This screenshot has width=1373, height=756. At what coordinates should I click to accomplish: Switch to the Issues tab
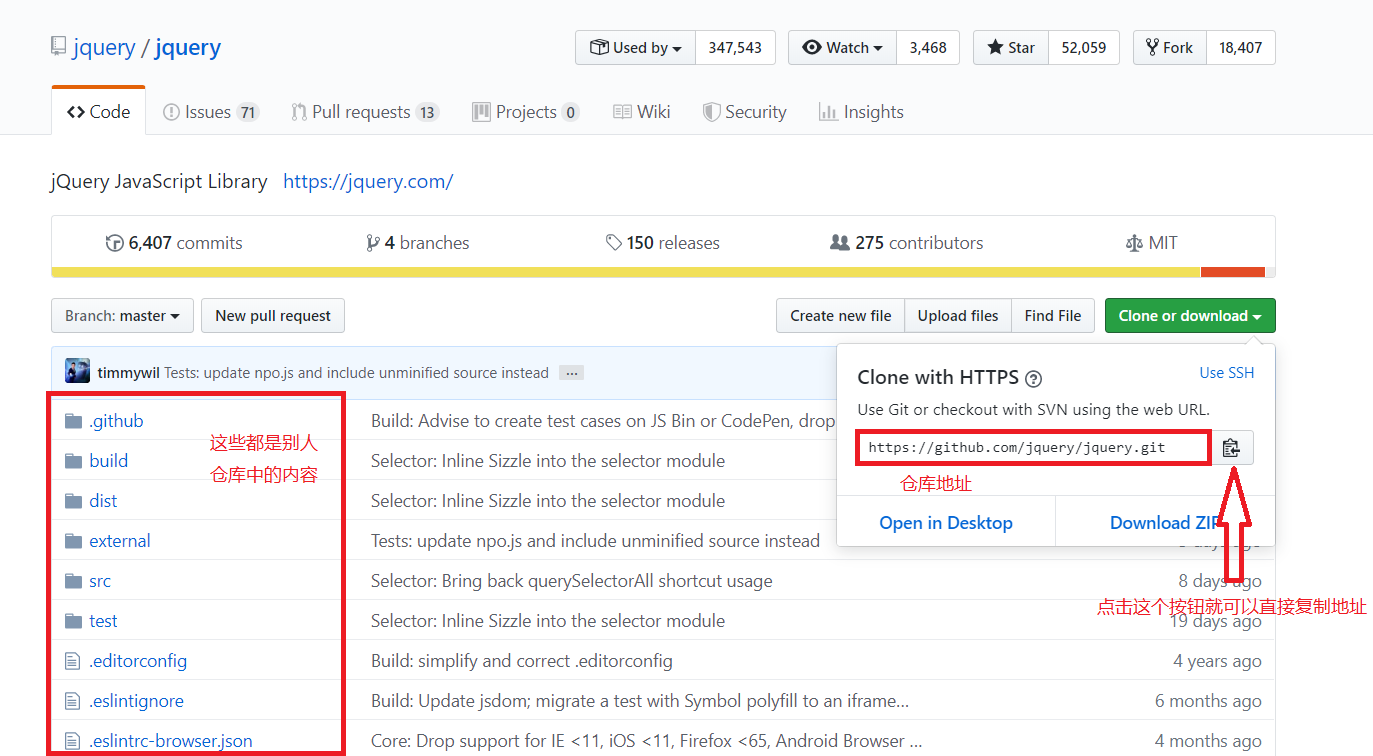pyautogui.click(x=211, y=112)
